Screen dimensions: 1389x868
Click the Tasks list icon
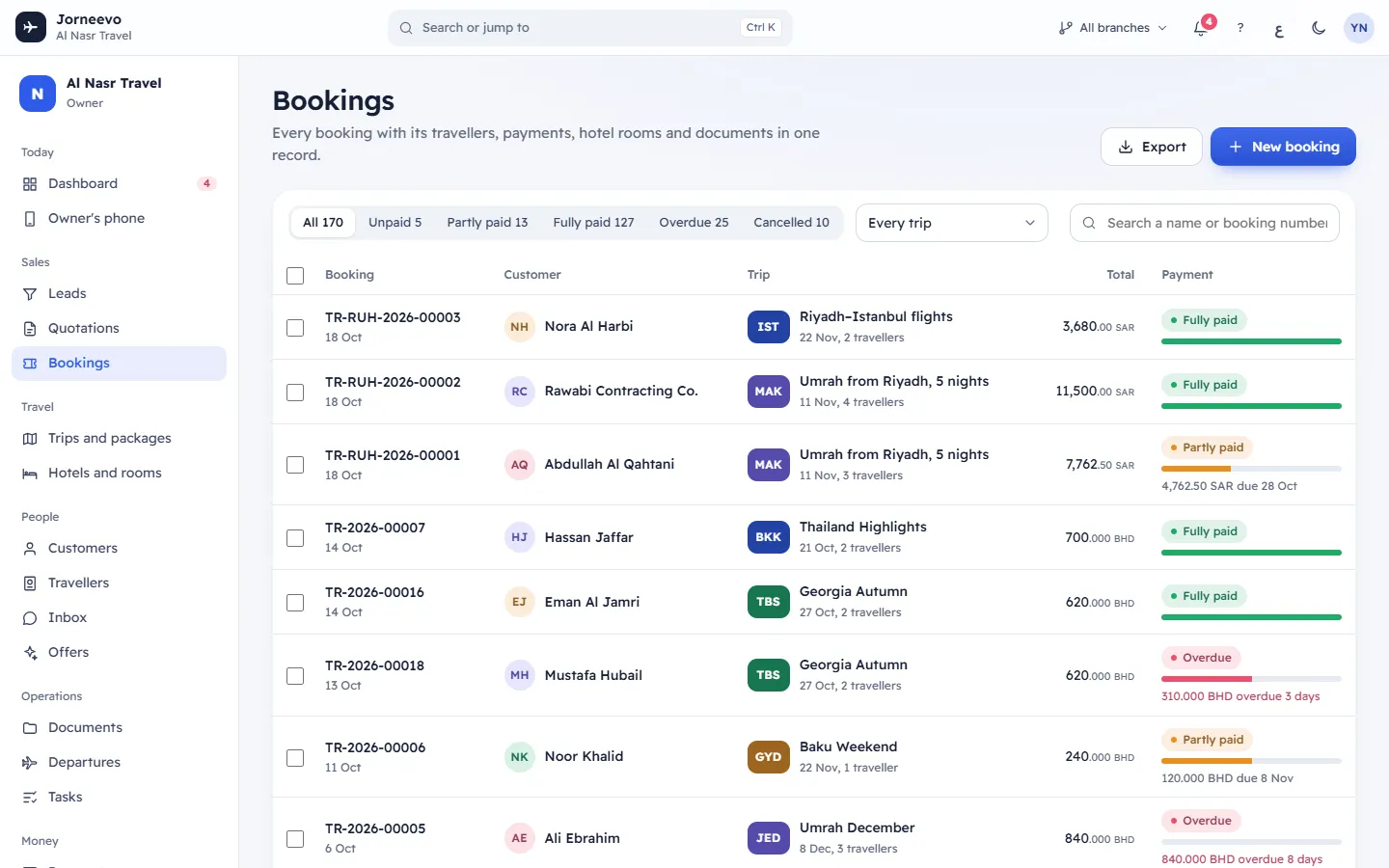coord(30,798)
